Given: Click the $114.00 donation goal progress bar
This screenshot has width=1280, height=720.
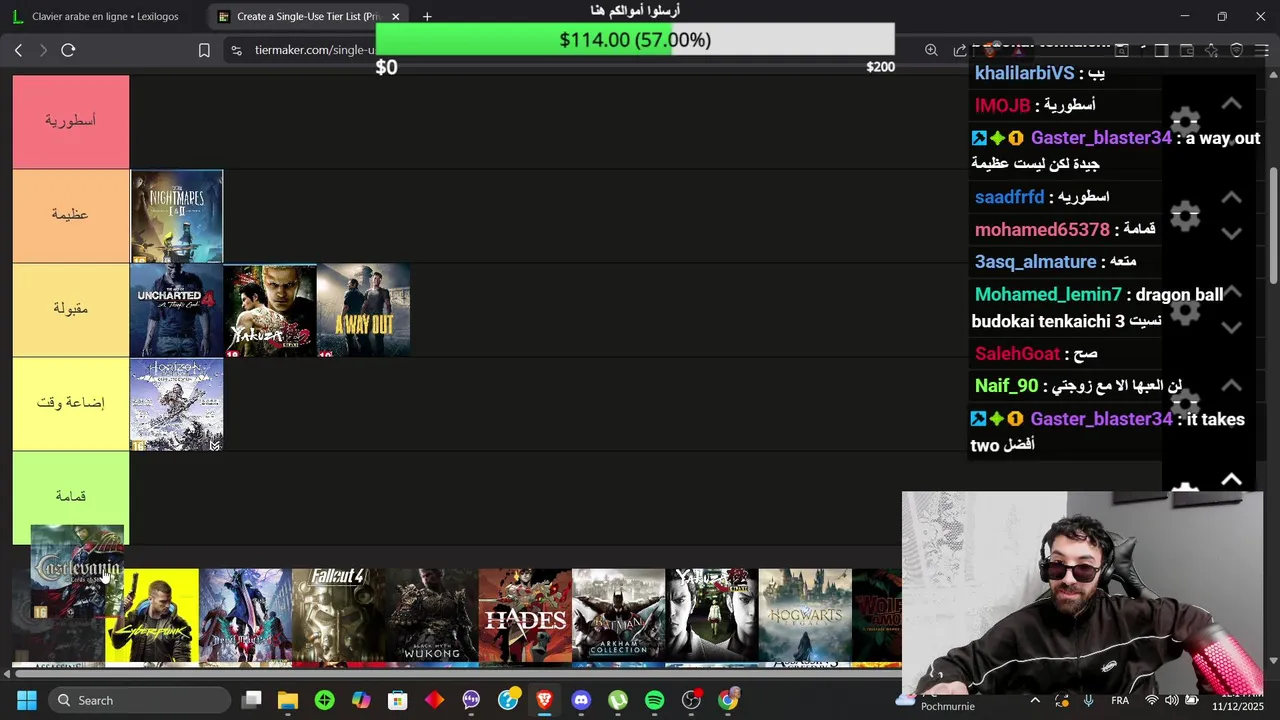Looking at the screenshot, I should click(635, 40).
